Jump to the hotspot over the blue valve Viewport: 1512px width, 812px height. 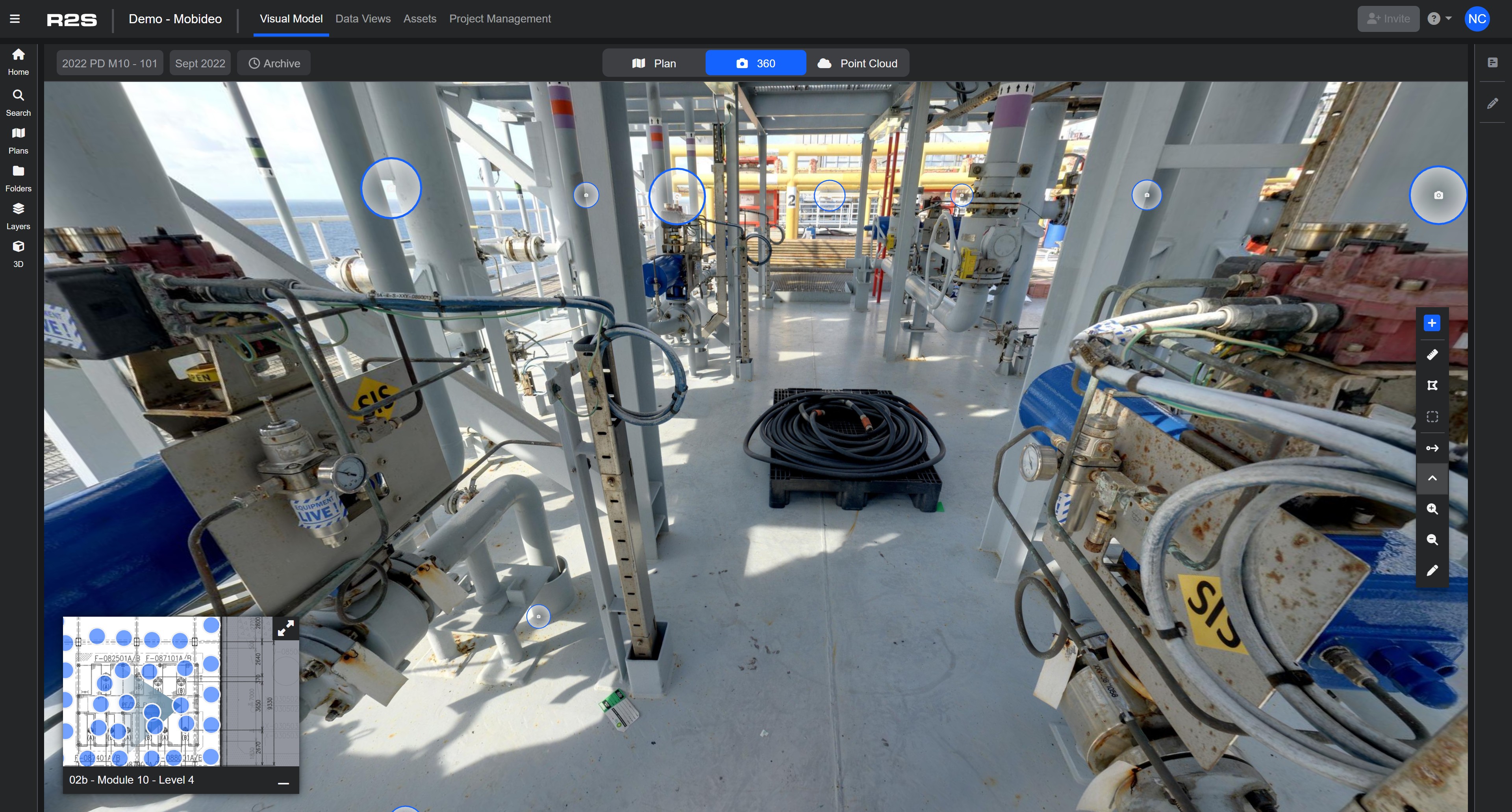[x=677, y=197]
